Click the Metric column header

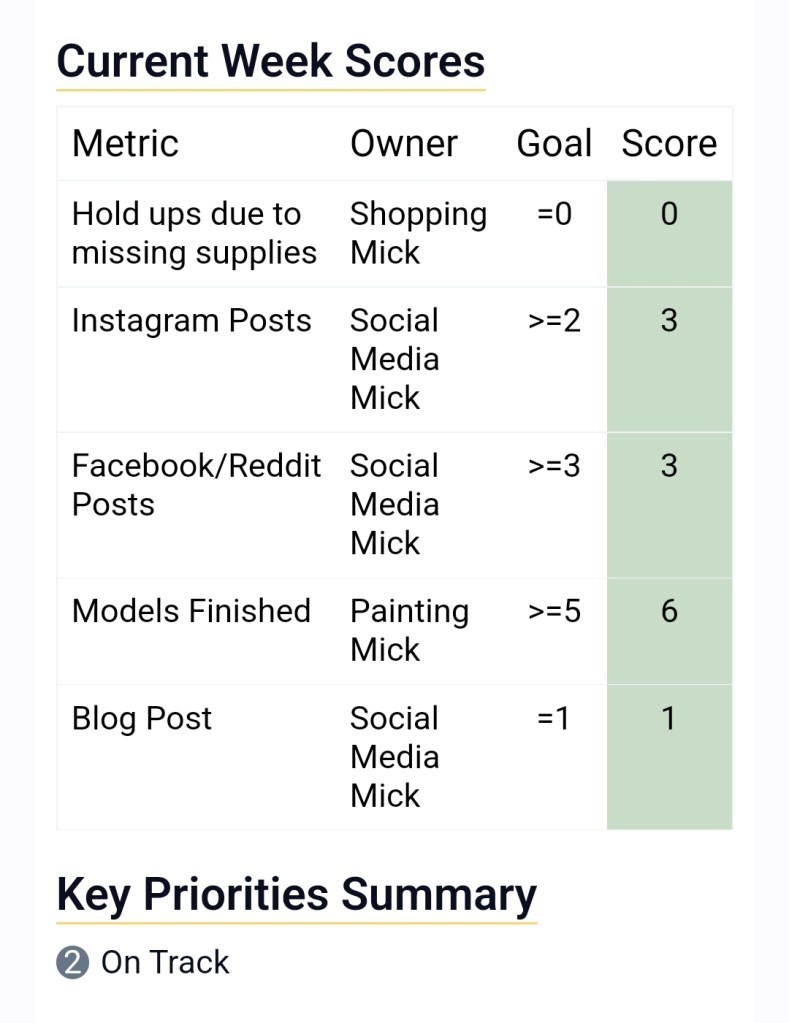[125, 143]
